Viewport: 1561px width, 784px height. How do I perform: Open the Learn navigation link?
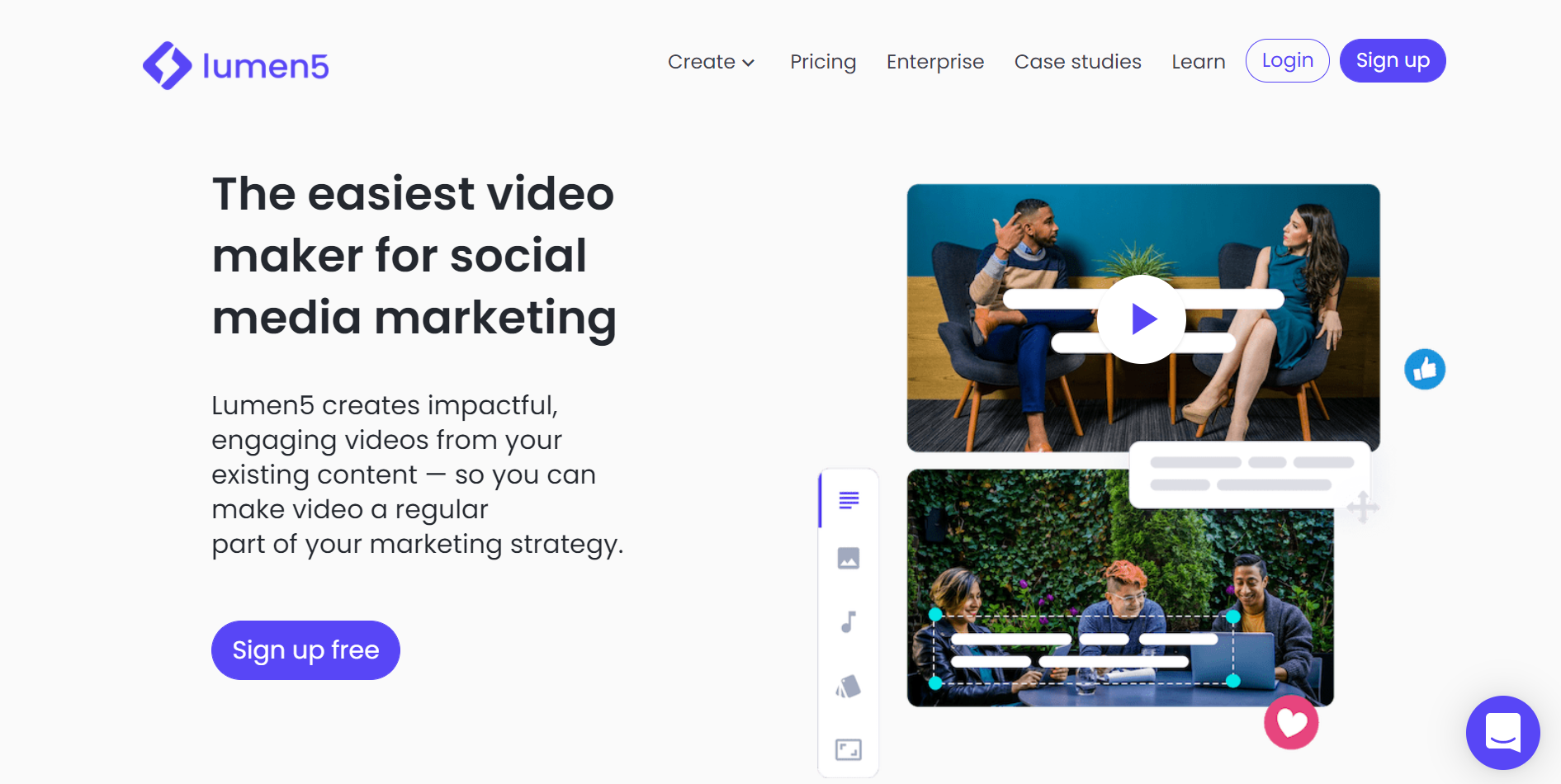(x=1199, y=62)
